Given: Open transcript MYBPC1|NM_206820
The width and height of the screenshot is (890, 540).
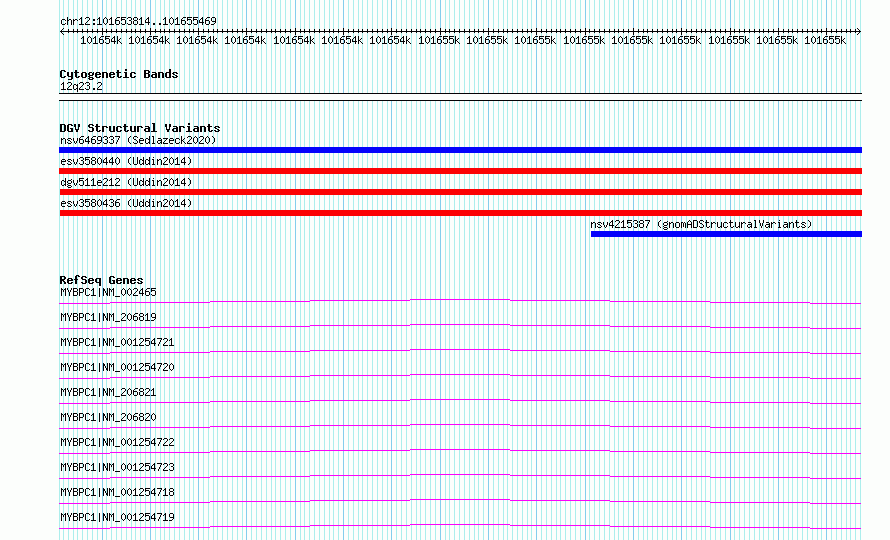Looking at the screenshot, I should [108, 417].
